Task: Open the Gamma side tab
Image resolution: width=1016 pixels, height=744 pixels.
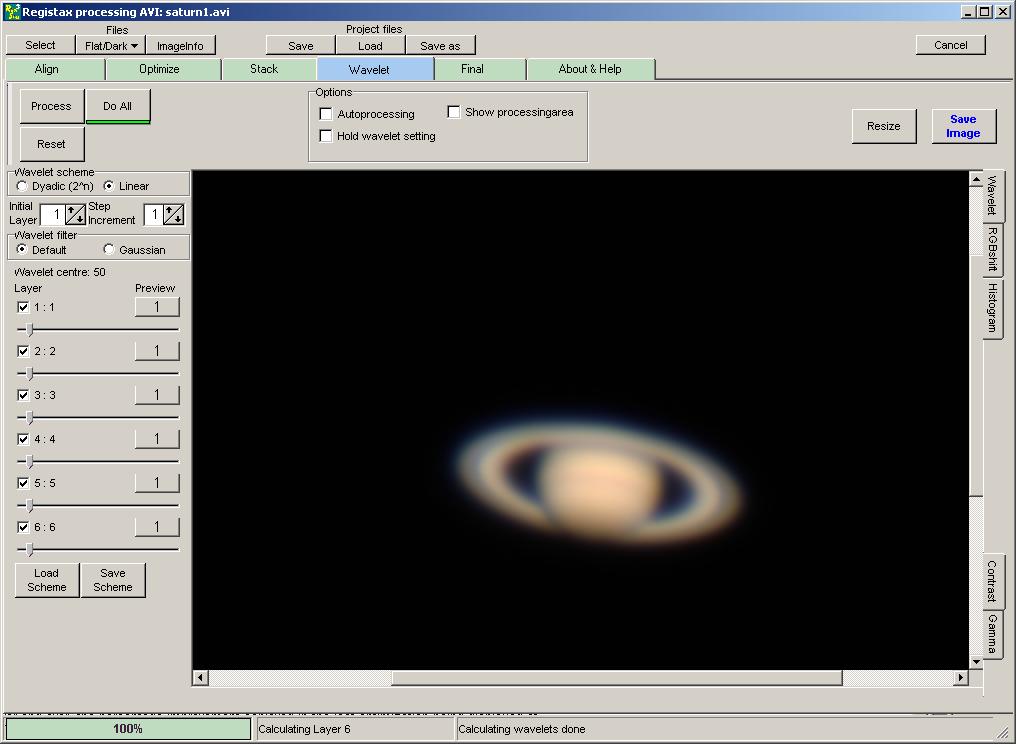Action: click(x=992, y=634)
